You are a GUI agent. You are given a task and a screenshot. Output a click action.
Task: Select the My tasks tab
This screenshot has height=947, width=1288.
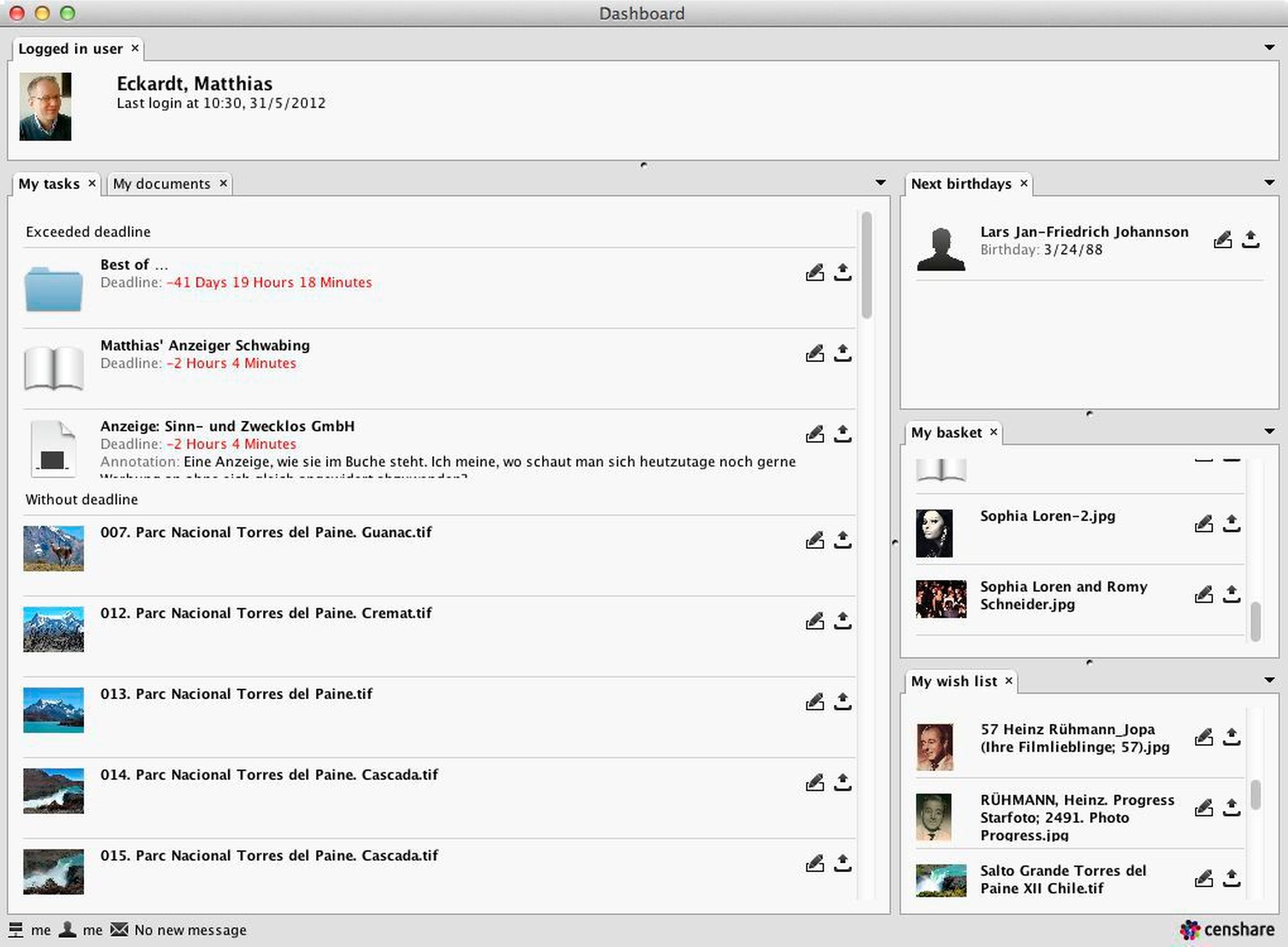pos(49,184)
